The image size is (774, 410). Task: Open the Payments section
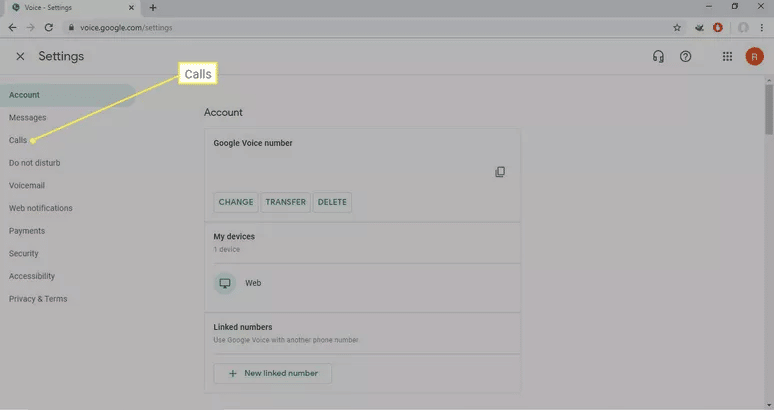point(27,231)
